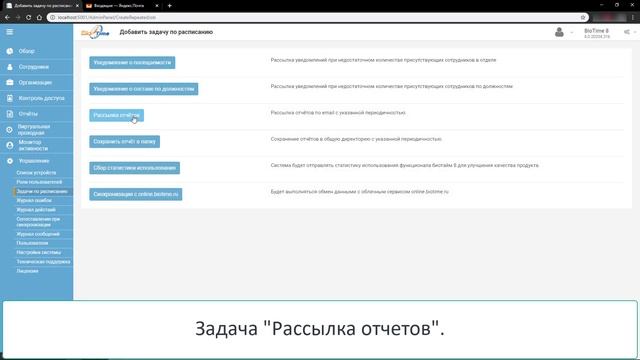Bookmark the page with the star icon

pos(583,17)
